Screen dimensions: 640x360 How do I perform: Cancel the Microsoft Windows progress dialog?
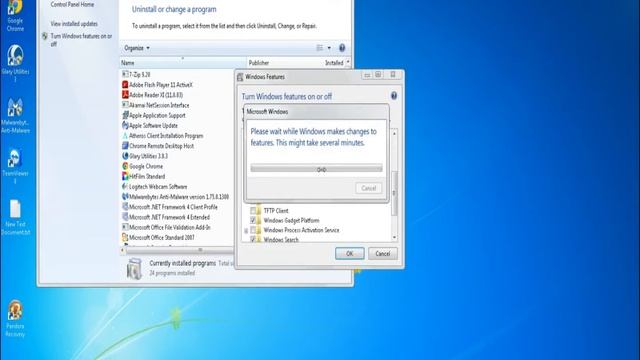(x=369, y=188)
